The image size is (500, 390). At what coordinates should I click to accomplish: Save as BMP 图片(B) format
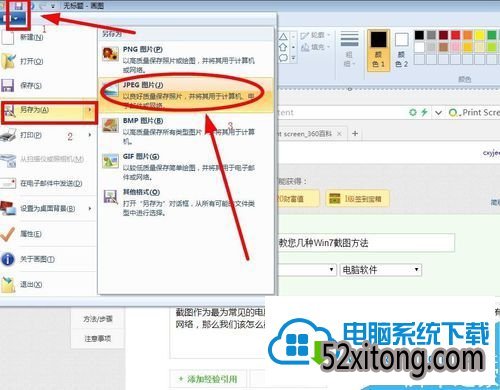coord(186,131)
